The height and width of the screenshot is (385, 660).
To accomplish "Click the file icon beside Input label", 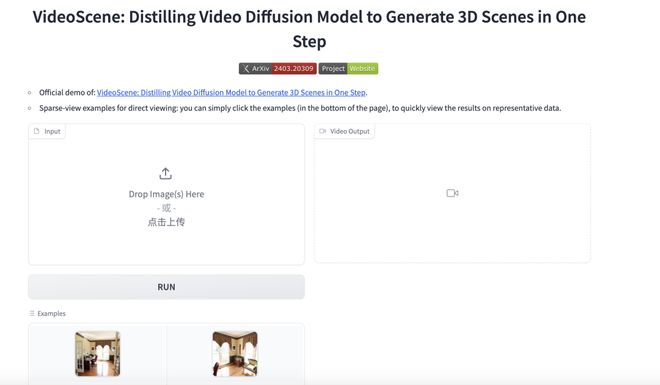I will 37,131.
